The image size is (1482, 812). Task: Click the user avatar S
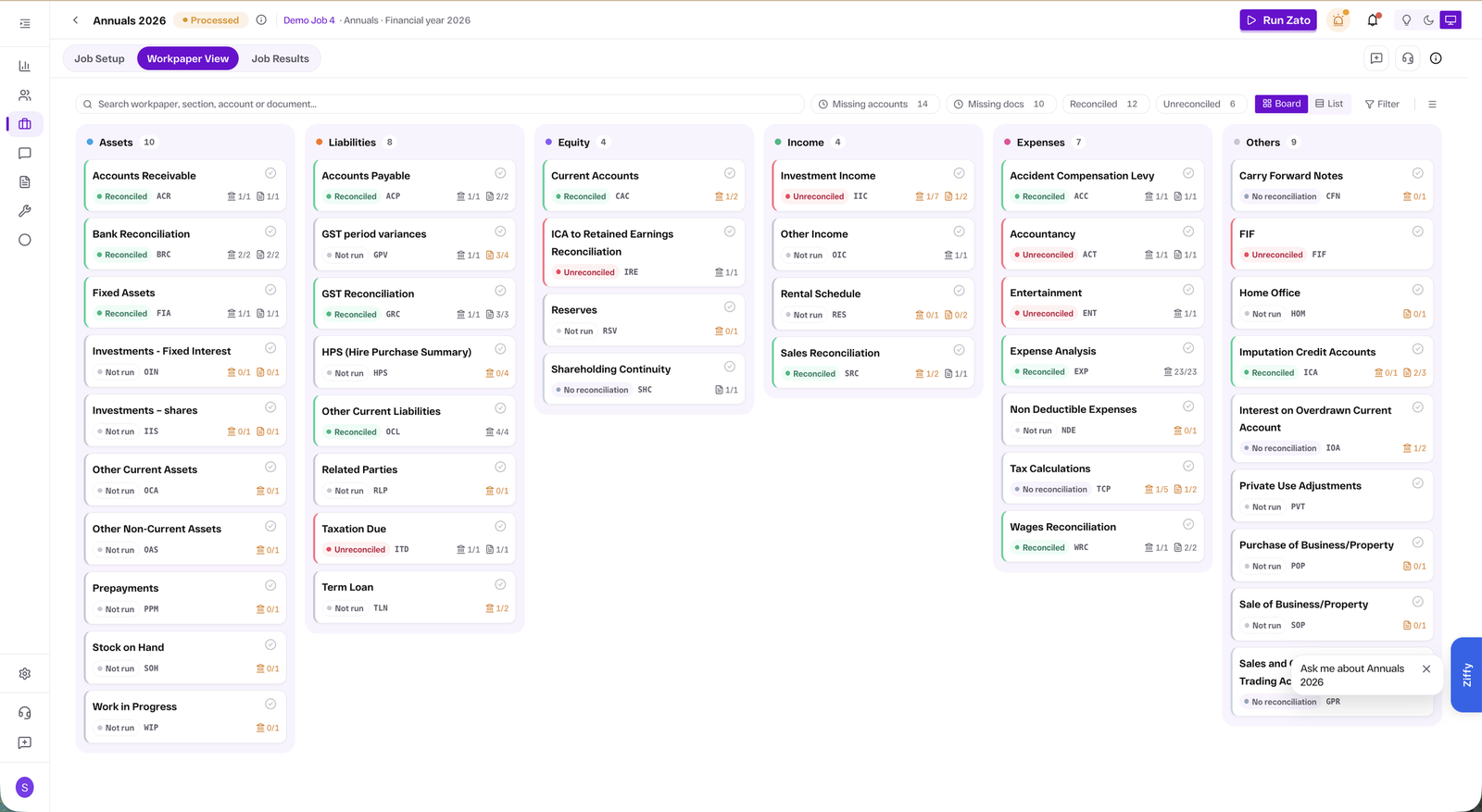pos(25,788)
